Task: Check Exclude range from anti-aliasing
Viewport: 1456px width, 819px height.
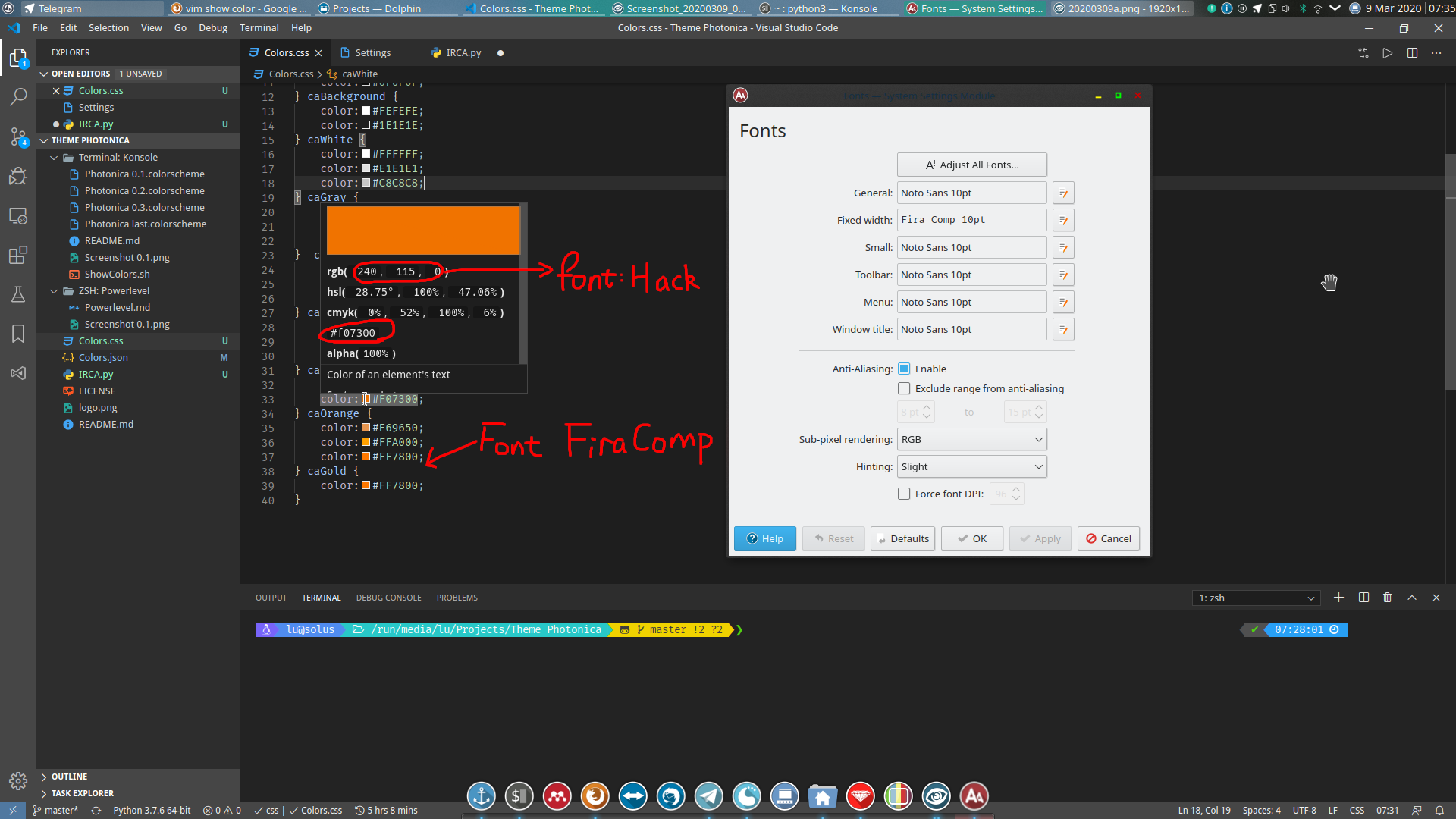Action: [904, 389]
